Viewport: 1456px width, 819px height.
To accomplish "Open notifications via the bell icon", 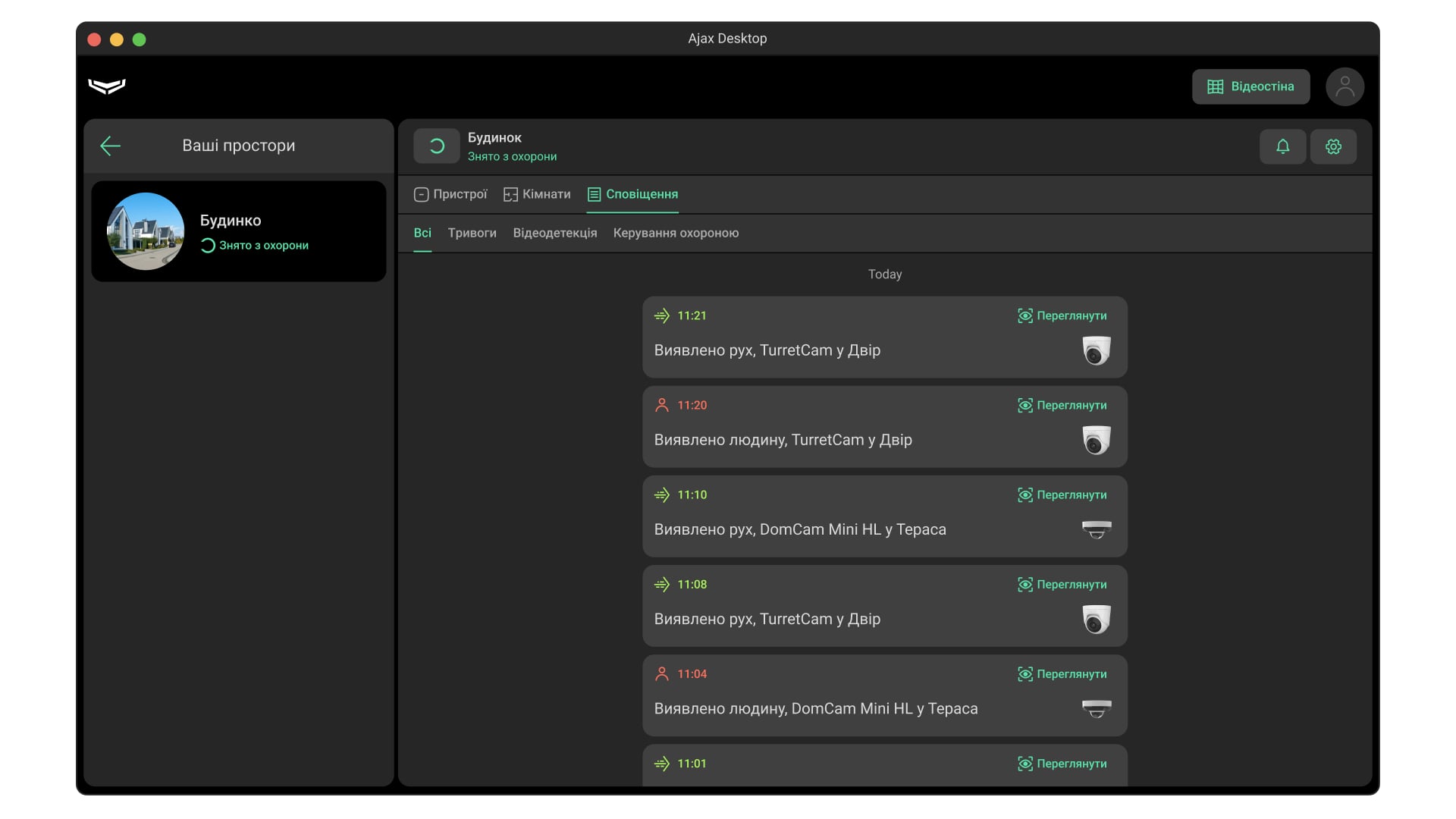I will coord(1282,146).
